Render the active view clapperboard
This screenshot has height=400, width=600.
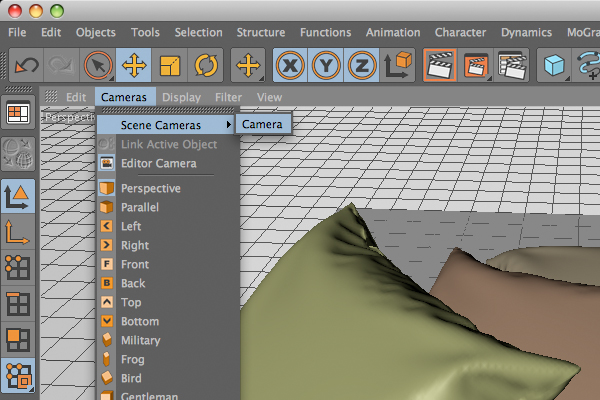point(440,65)
